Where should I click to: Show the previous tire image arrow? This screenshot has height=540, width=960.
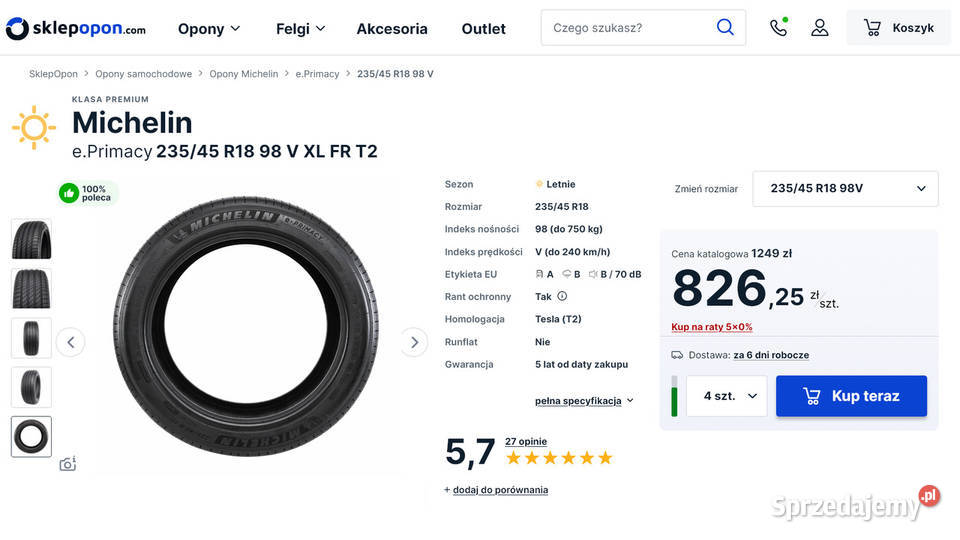click(70, 342)
